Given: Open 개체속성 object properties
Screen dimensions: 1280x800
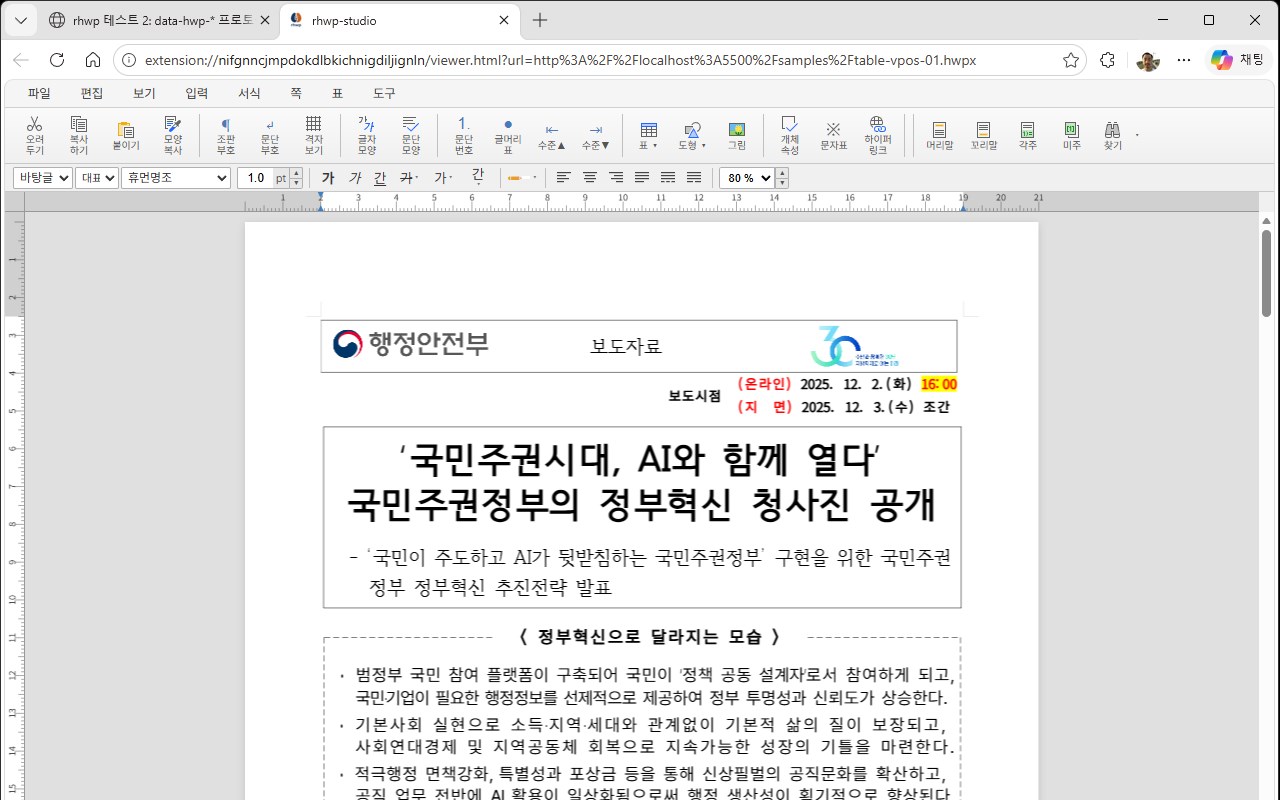Looking at the screenshot, I should [790, 135].
